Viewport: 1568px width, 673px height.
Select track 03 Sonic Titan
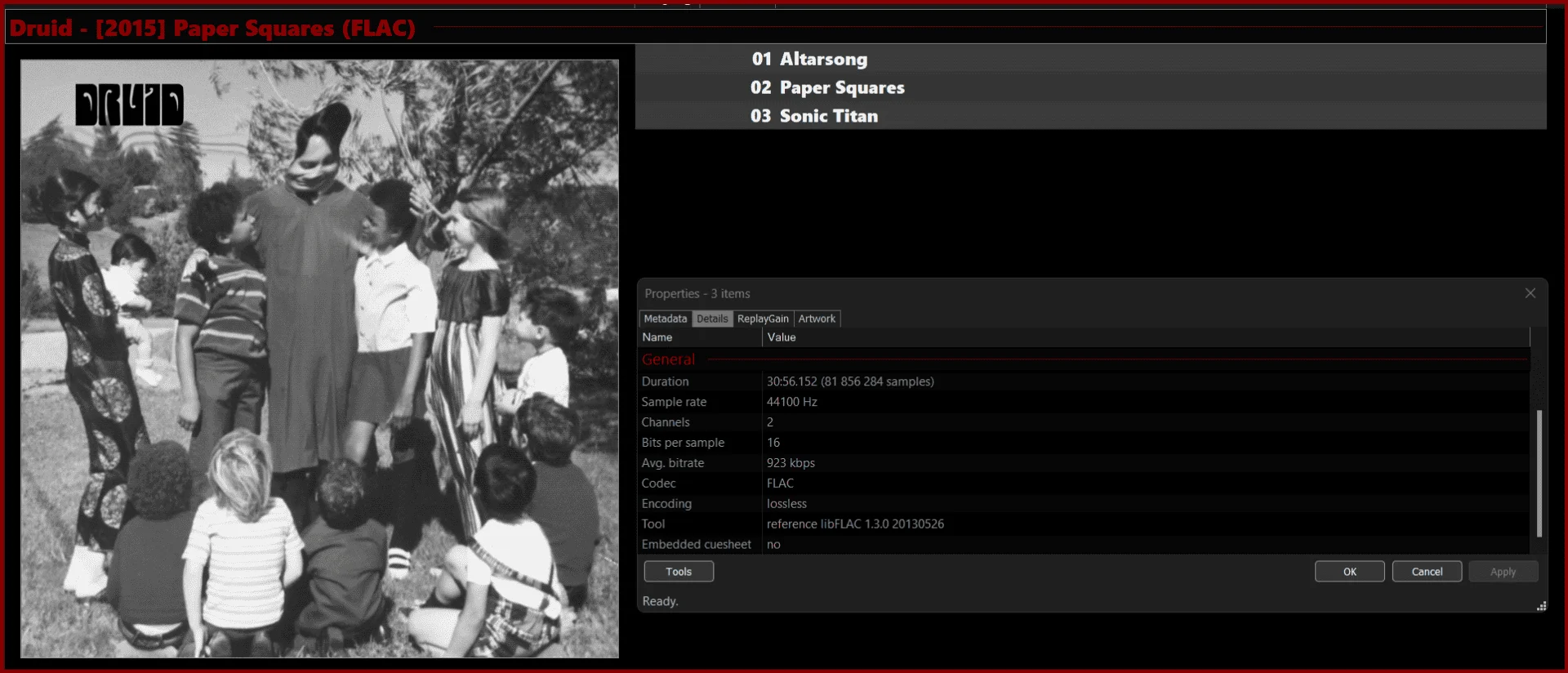[1091, 116]
